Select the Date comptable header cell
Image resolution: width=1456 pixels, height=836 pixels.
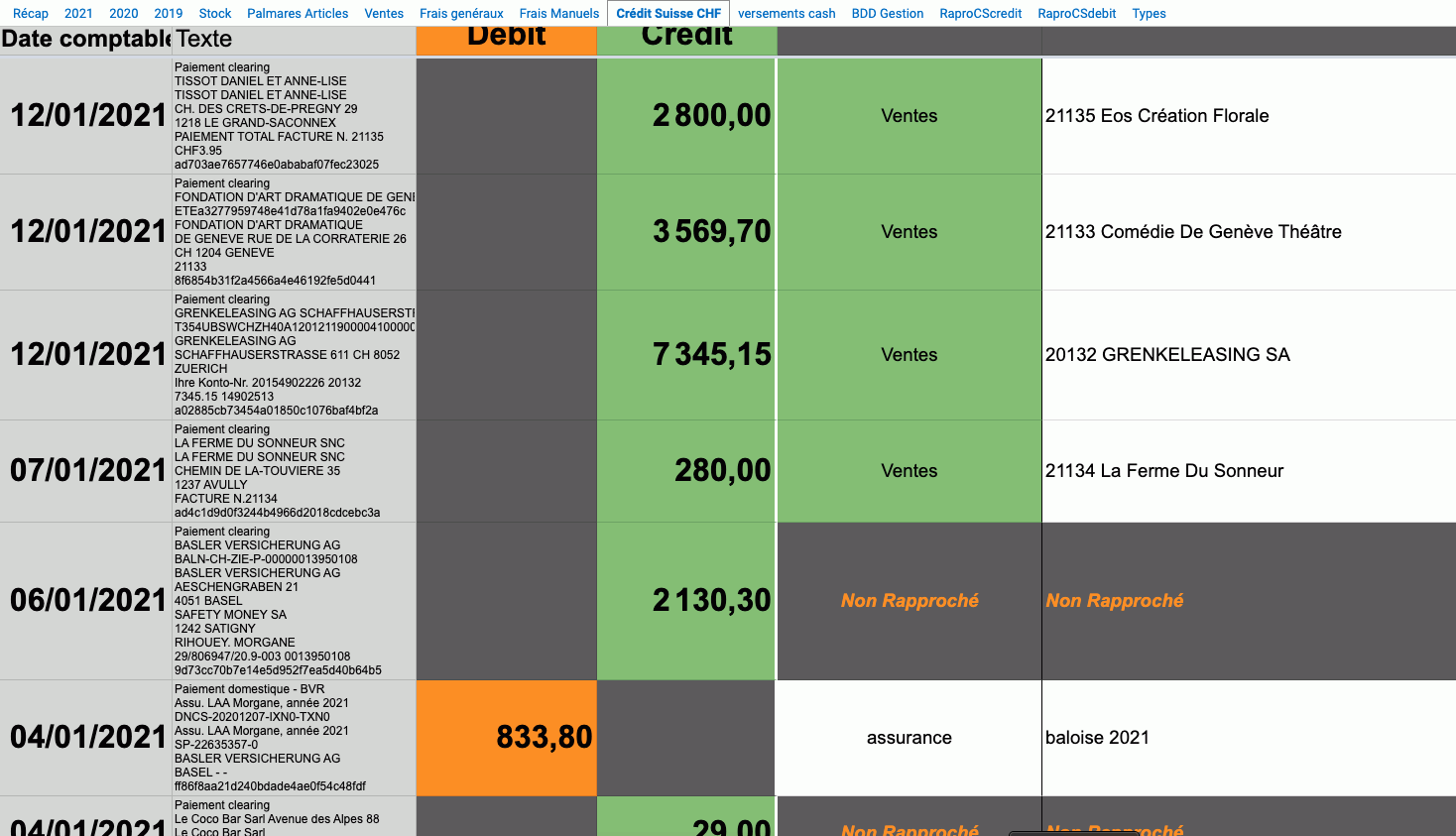(x=85, y=40)
